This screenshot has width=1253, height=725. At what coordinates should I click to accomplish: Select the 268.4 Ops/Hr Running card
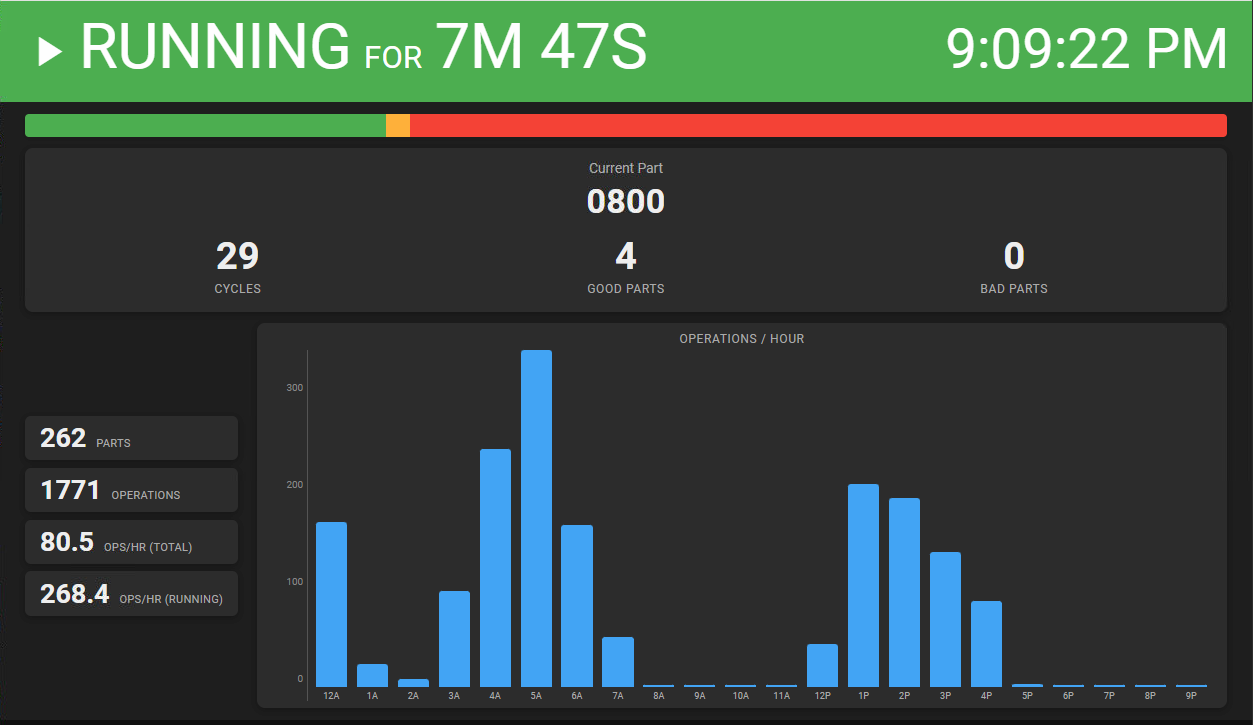(131, 594)
